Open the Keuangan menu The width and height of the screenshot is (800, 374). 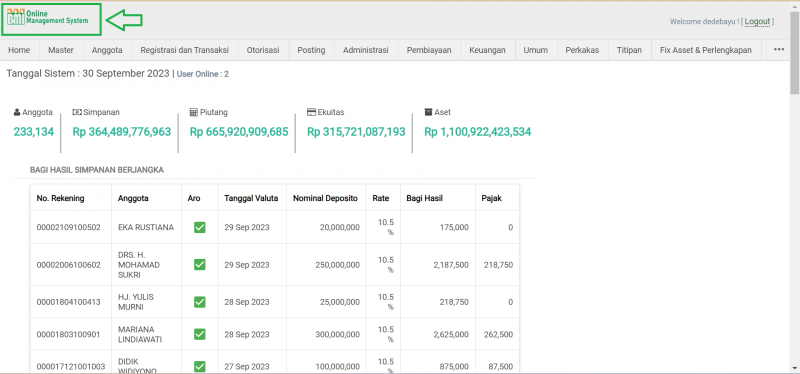pyautogui.click(x=488, y=50)
